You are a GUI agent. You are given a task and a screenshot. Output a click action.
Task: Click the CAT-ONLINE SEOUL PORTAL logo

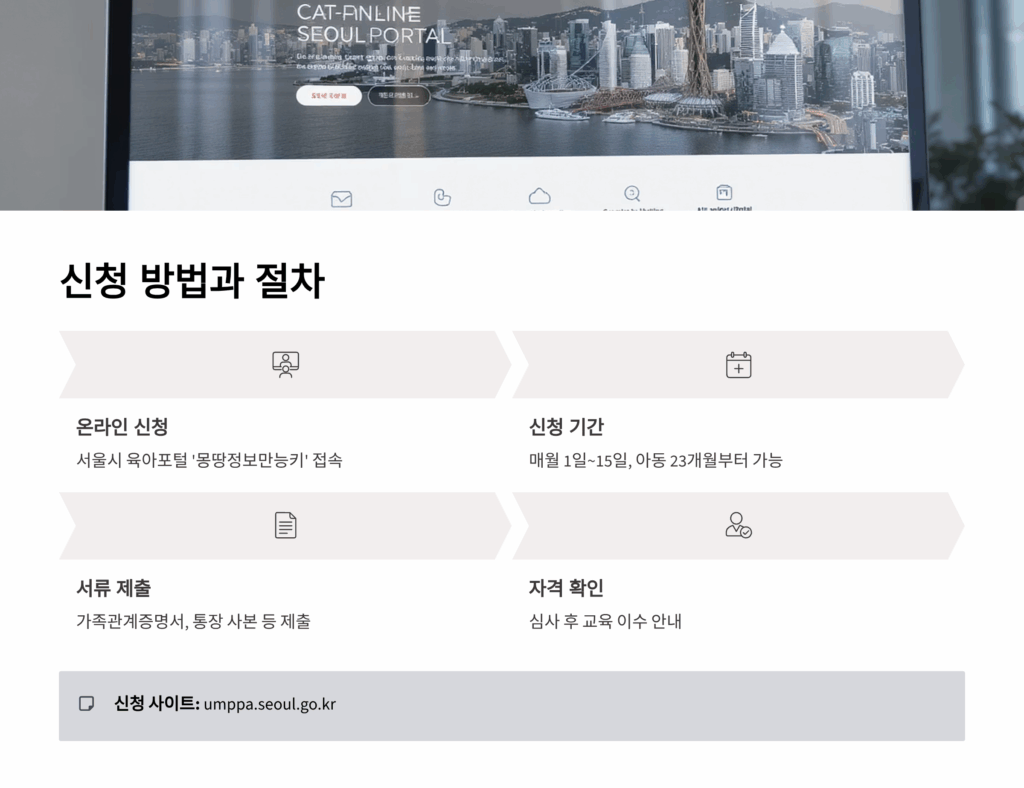tap(373, 26)
